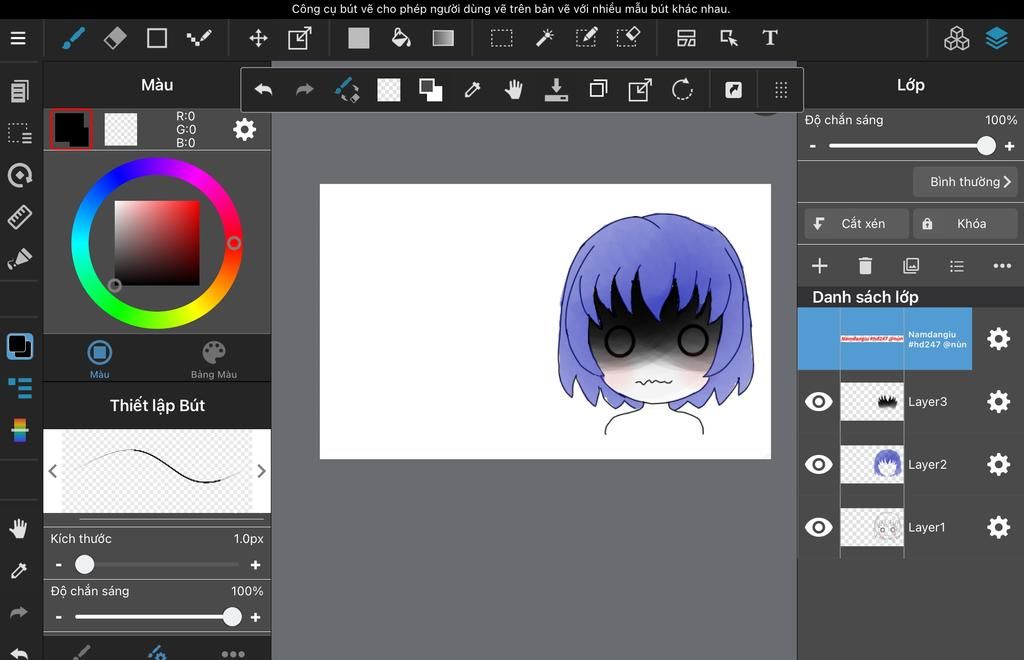The width and height of the screenshot is (1024, 660).
Task: Redo using the floating bar arrow
Action: pos(305,89)
